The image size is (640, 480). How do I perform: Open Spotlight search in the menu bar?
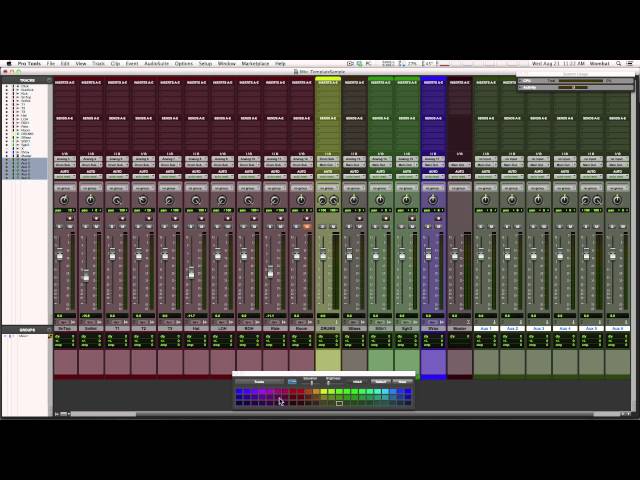coord(619,64)
